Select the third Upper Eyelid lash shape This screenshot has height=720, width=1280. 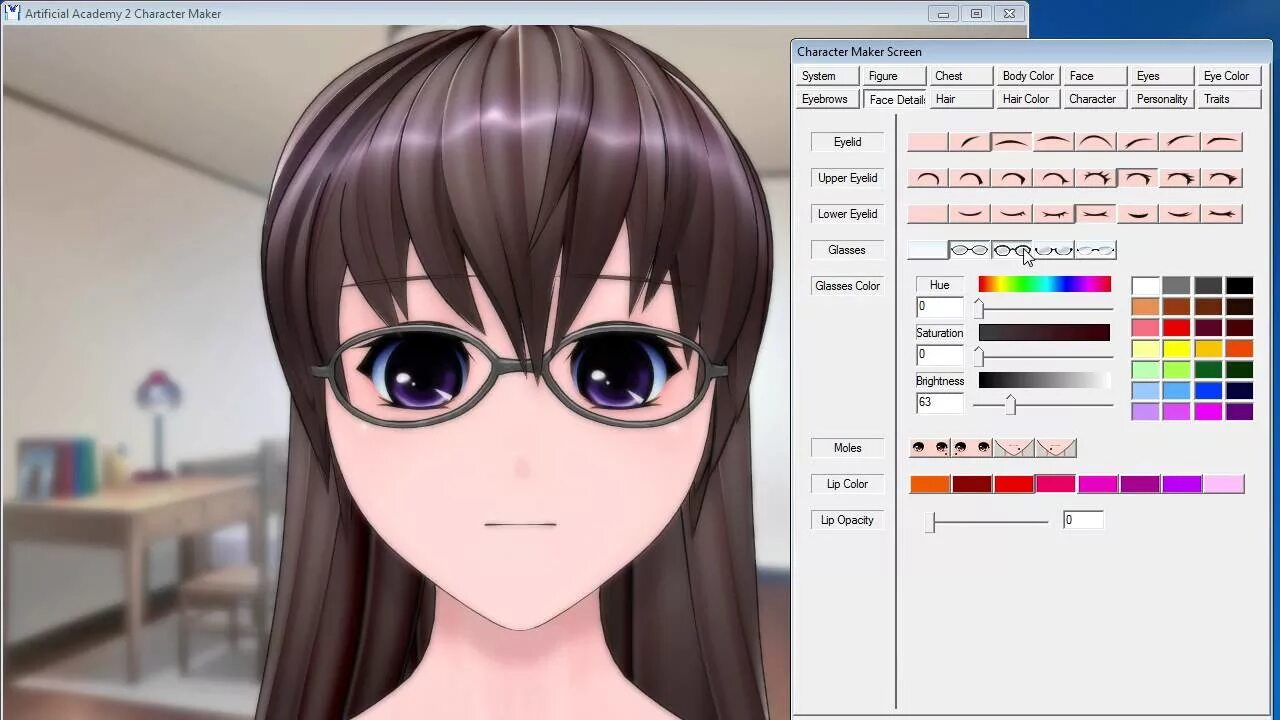[x=1011, y=178]
